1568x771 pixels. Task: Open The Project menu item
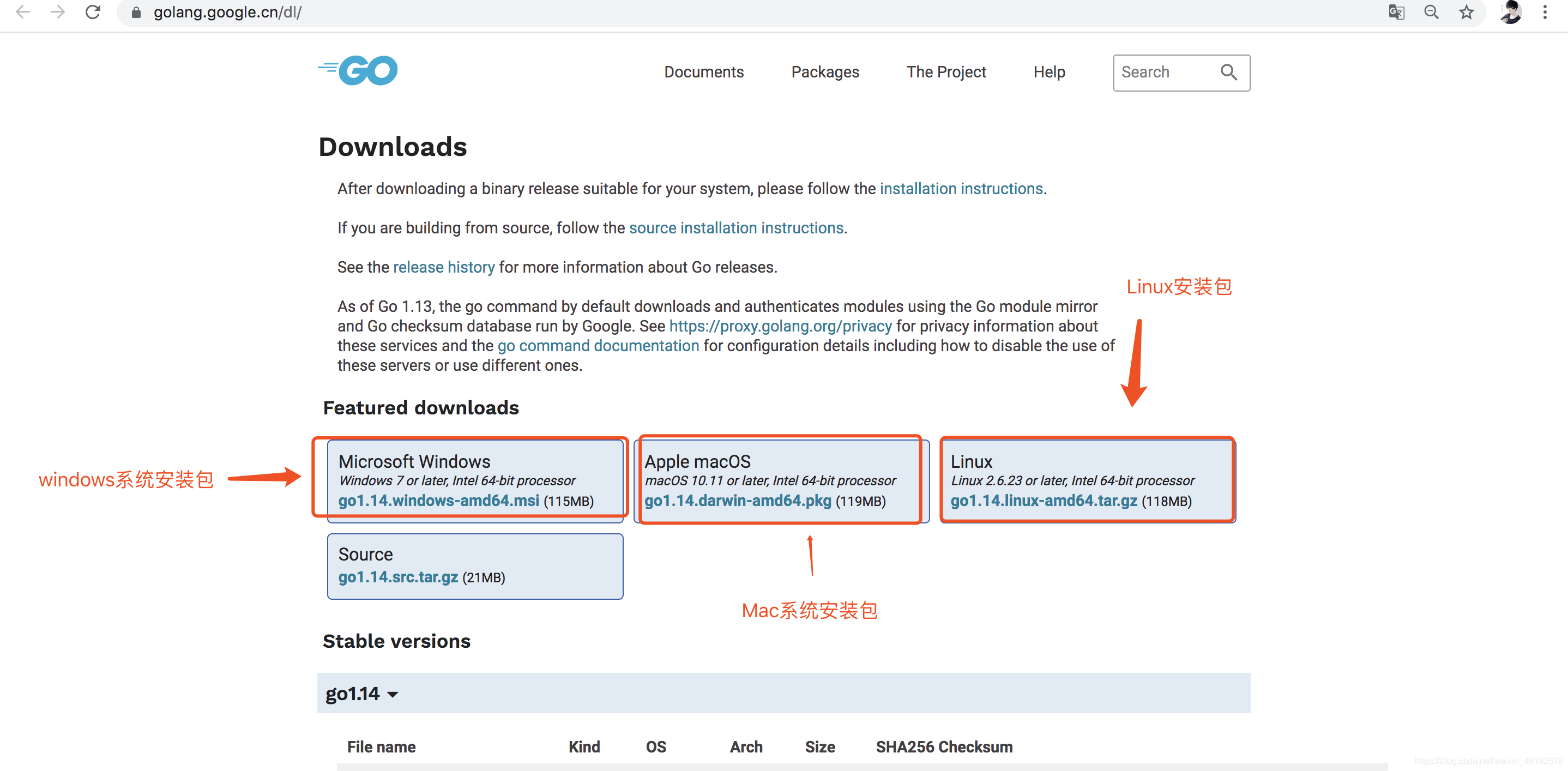[x=946, y=72]
